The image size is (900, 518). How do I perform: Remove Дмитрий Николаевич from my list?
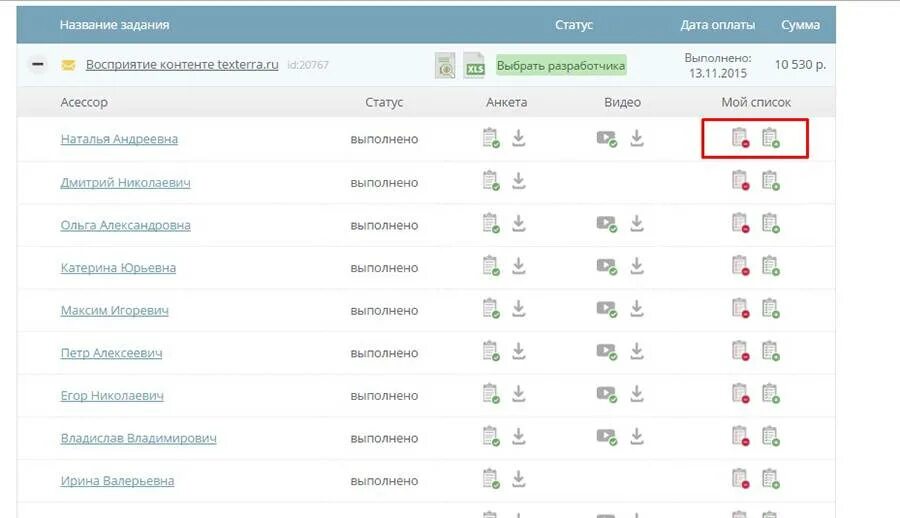pos(740,180)
